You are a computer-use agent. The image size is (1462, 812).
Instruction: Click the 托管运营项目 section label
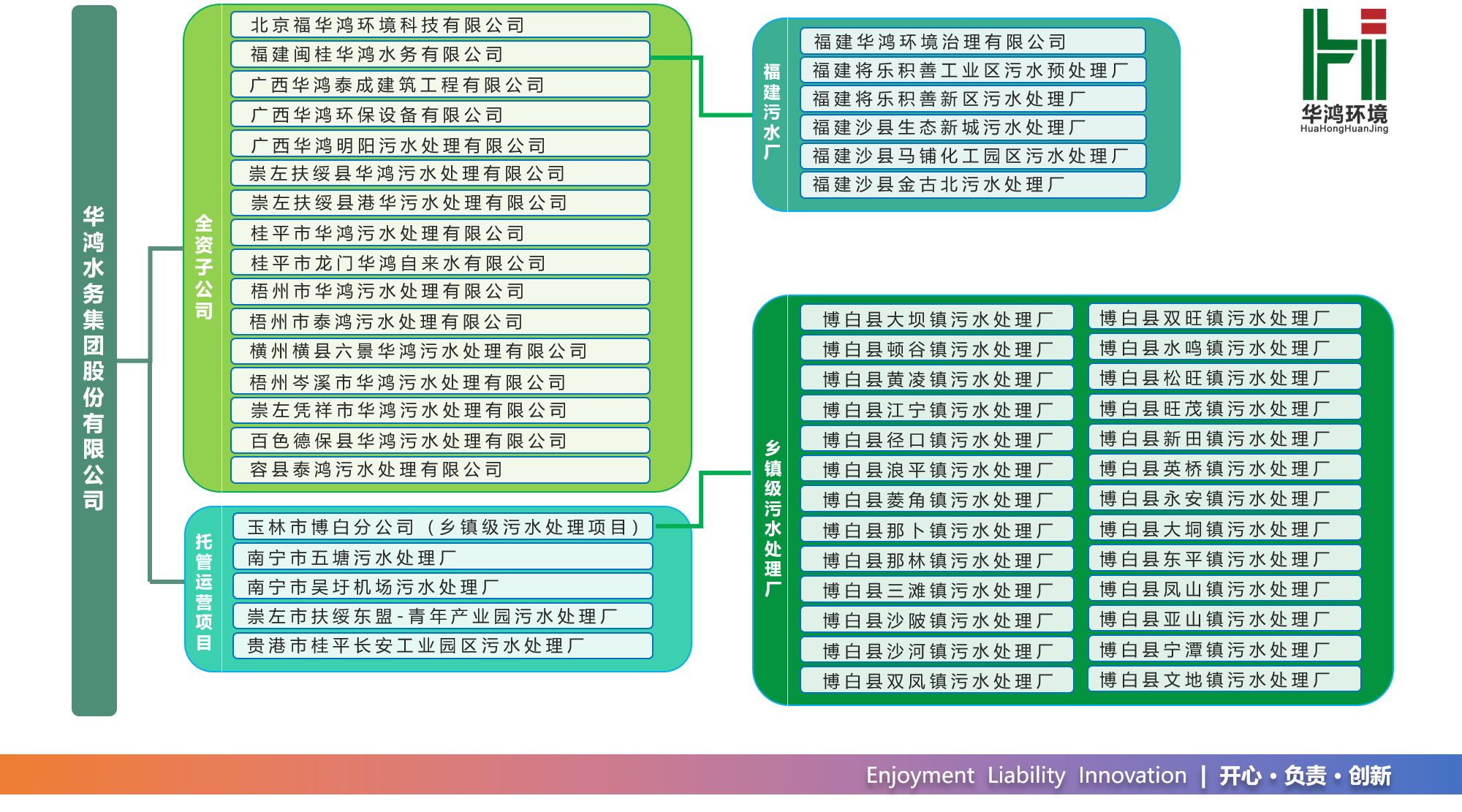(x=204, y=592)
